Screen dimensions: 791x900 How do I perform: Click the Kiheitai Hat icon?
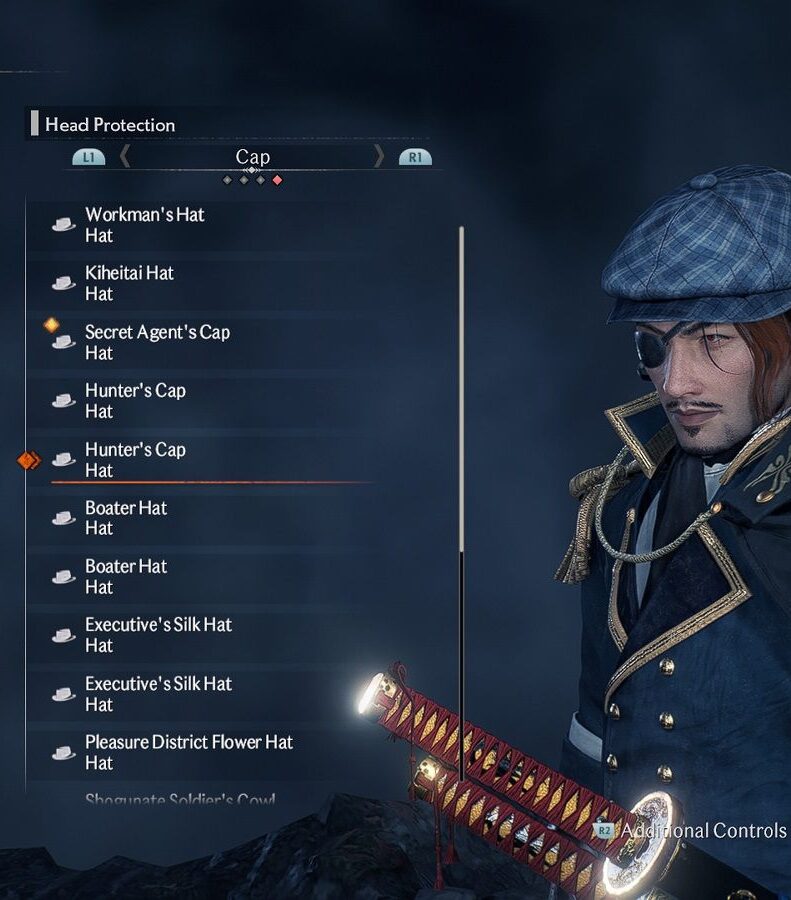(63, 283)
